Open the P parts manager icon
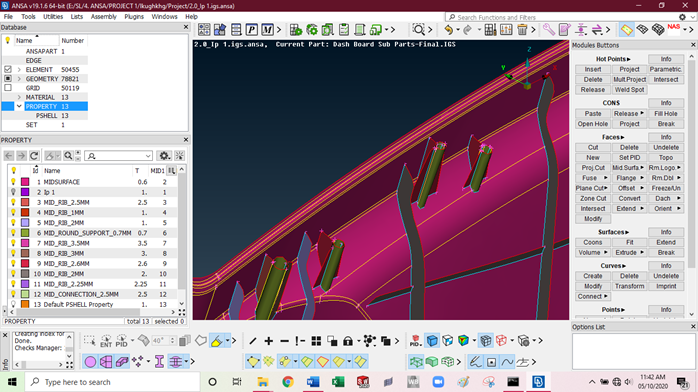The image size is (698, 392). point(252,30)
